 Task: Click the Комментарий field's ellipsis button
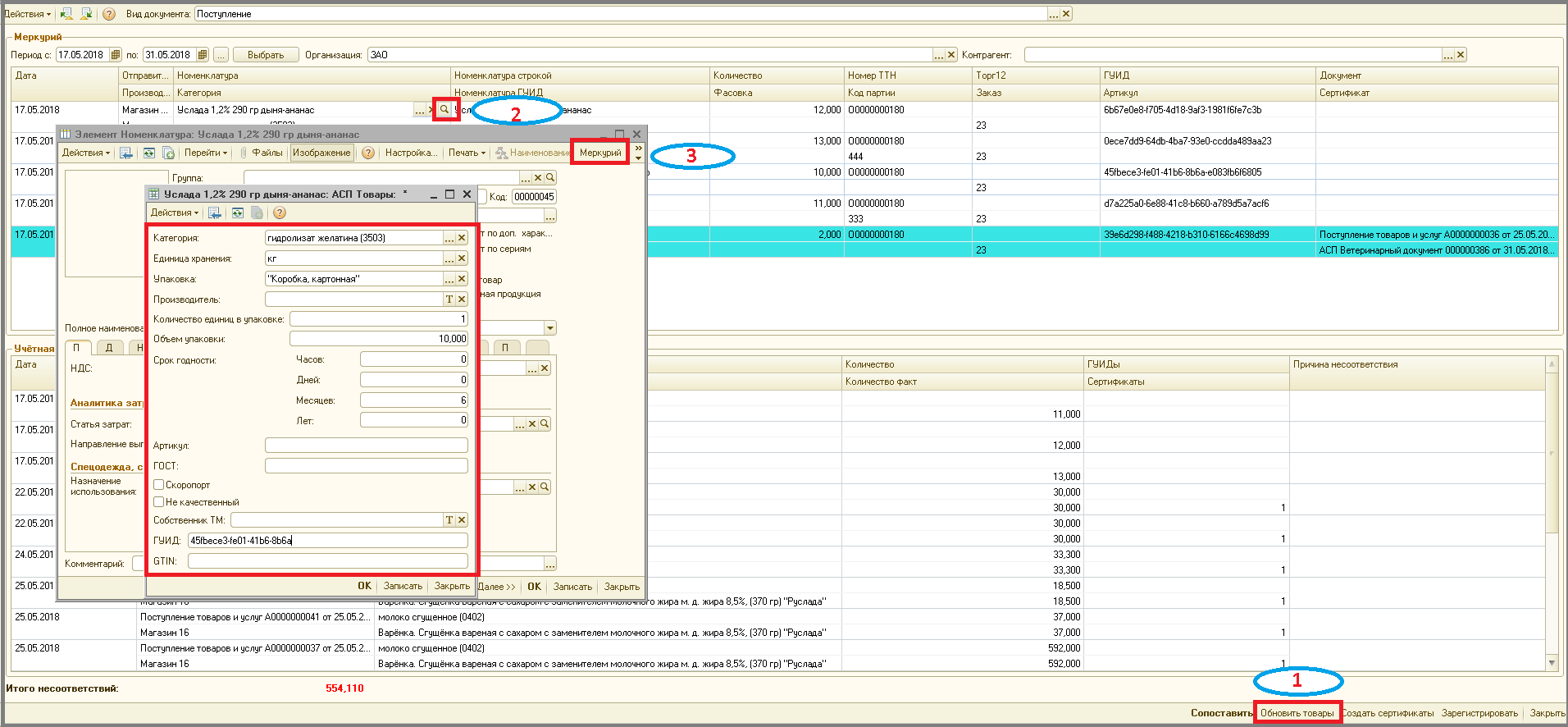(x=549, y=564)
